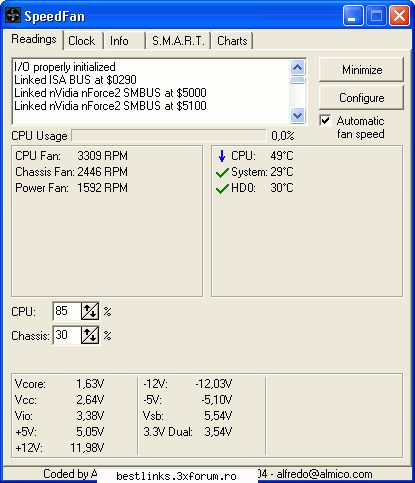Toggle the Automatic fan speed checkbox
The width and height of the screenshot is (415, 483).
coord(325,121)
